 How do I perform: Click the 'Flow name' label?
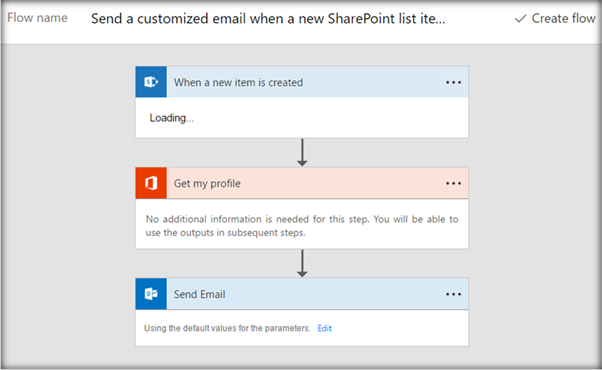(37, 18)
